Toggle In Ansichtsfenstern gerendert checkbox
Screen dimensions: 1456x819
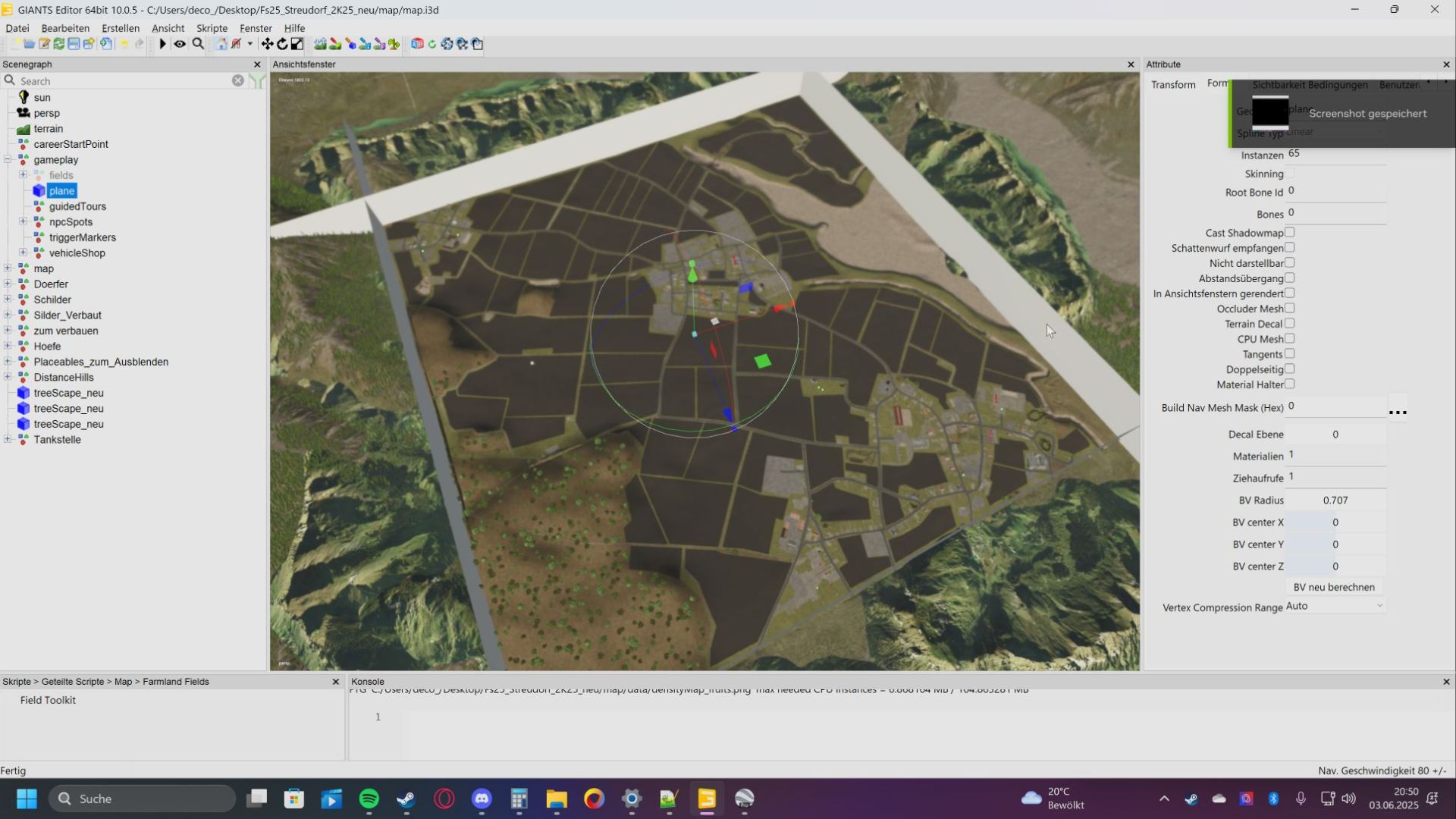(x=1290, y=293)
